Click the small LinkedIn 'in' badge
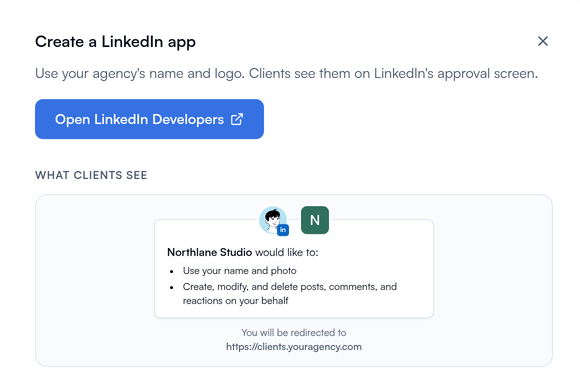Viewport: 580px width, 383px height. [x=283, y=230]
